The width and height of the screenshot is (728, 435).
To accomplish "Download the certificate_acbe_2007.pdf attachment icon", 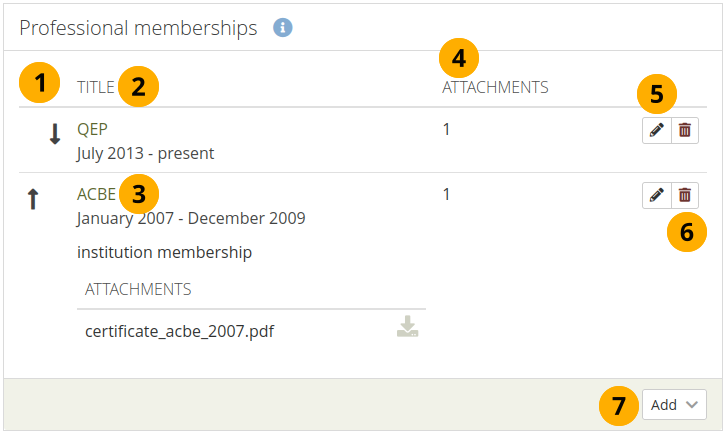I will [x=407, y=327].
